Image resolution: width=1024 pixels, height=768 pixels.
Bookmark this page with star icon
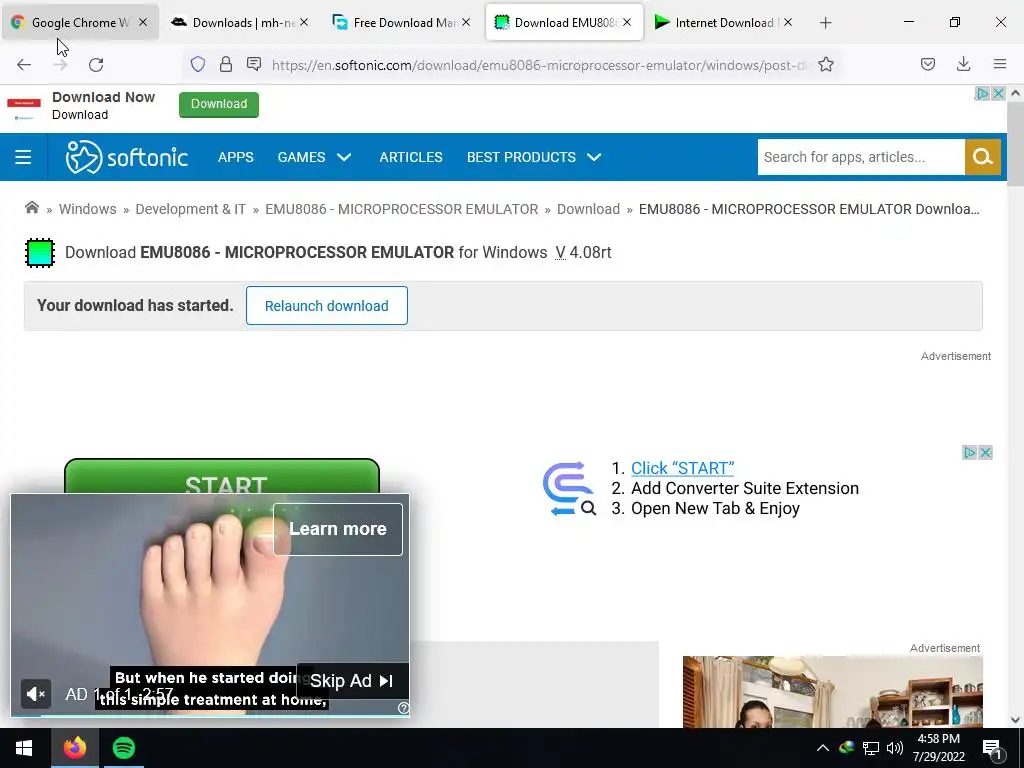point(825,64)
